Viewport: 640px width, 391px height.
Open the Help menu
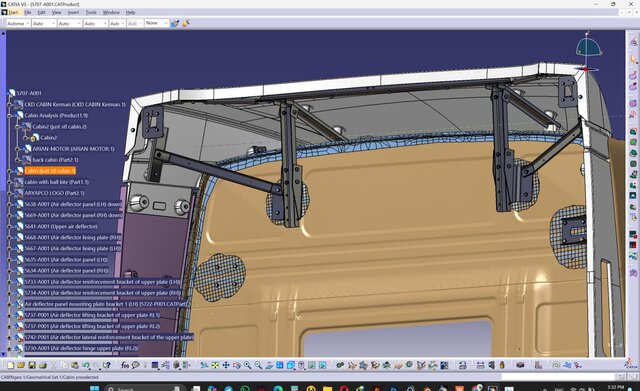click(x=131, y=12)
